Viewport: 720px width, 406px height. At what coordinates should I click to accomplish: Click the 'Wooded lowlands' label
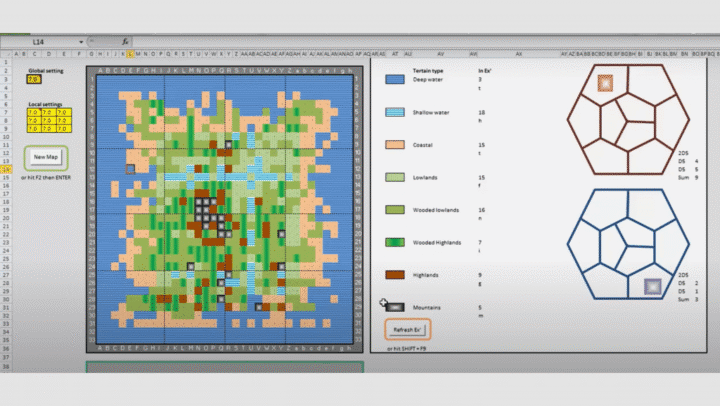[436, 210]
